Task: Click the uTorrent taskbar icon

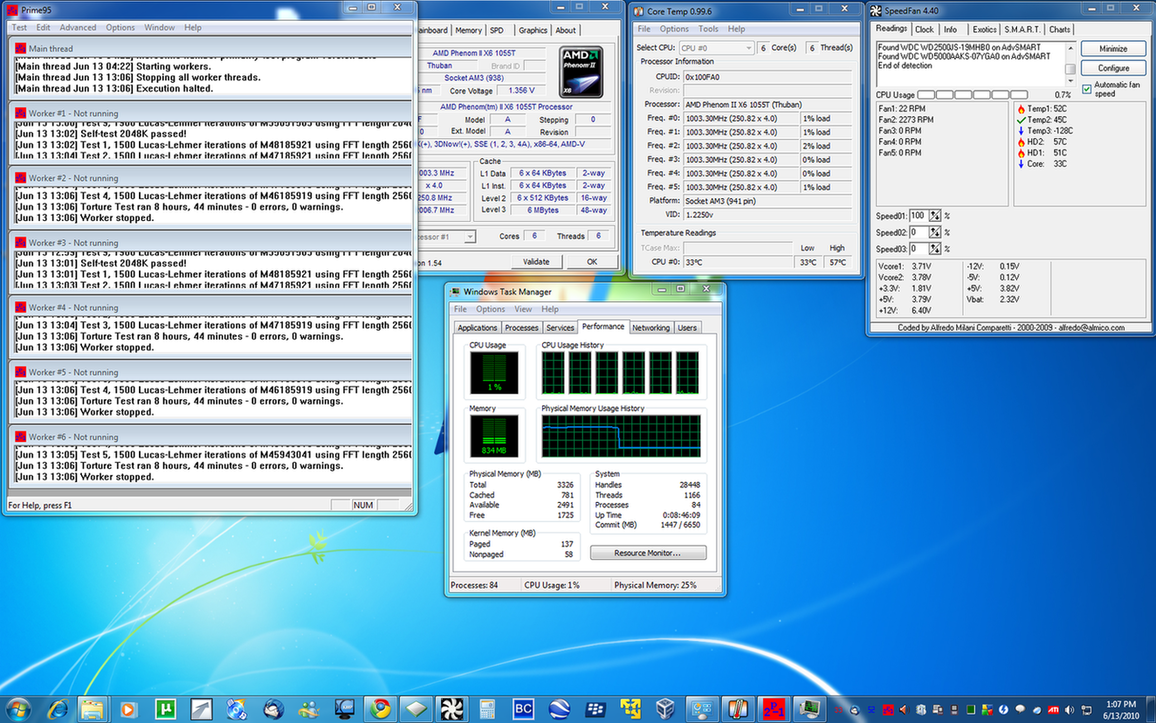Action: 164,709
